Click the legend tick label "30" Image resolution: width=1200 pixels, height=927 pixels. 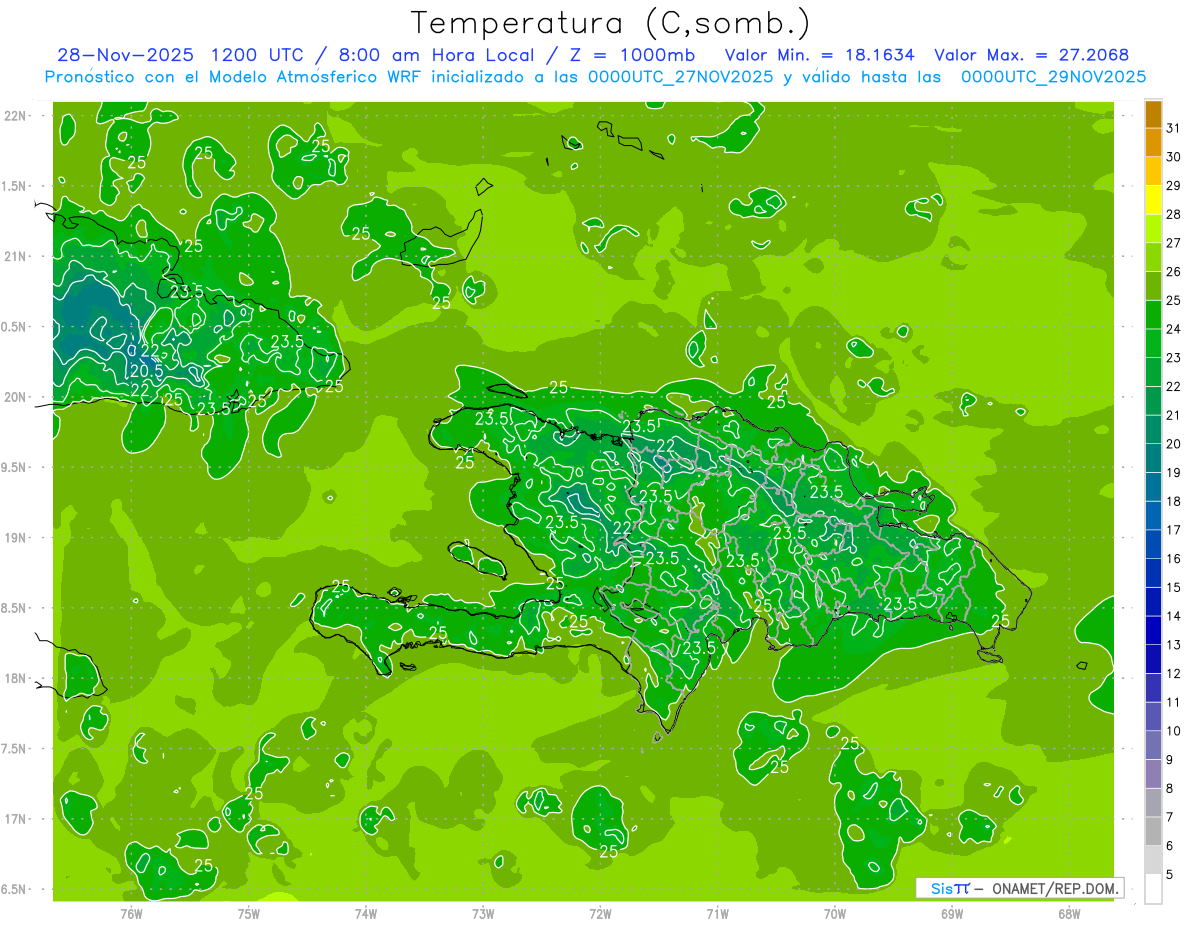1173,157
